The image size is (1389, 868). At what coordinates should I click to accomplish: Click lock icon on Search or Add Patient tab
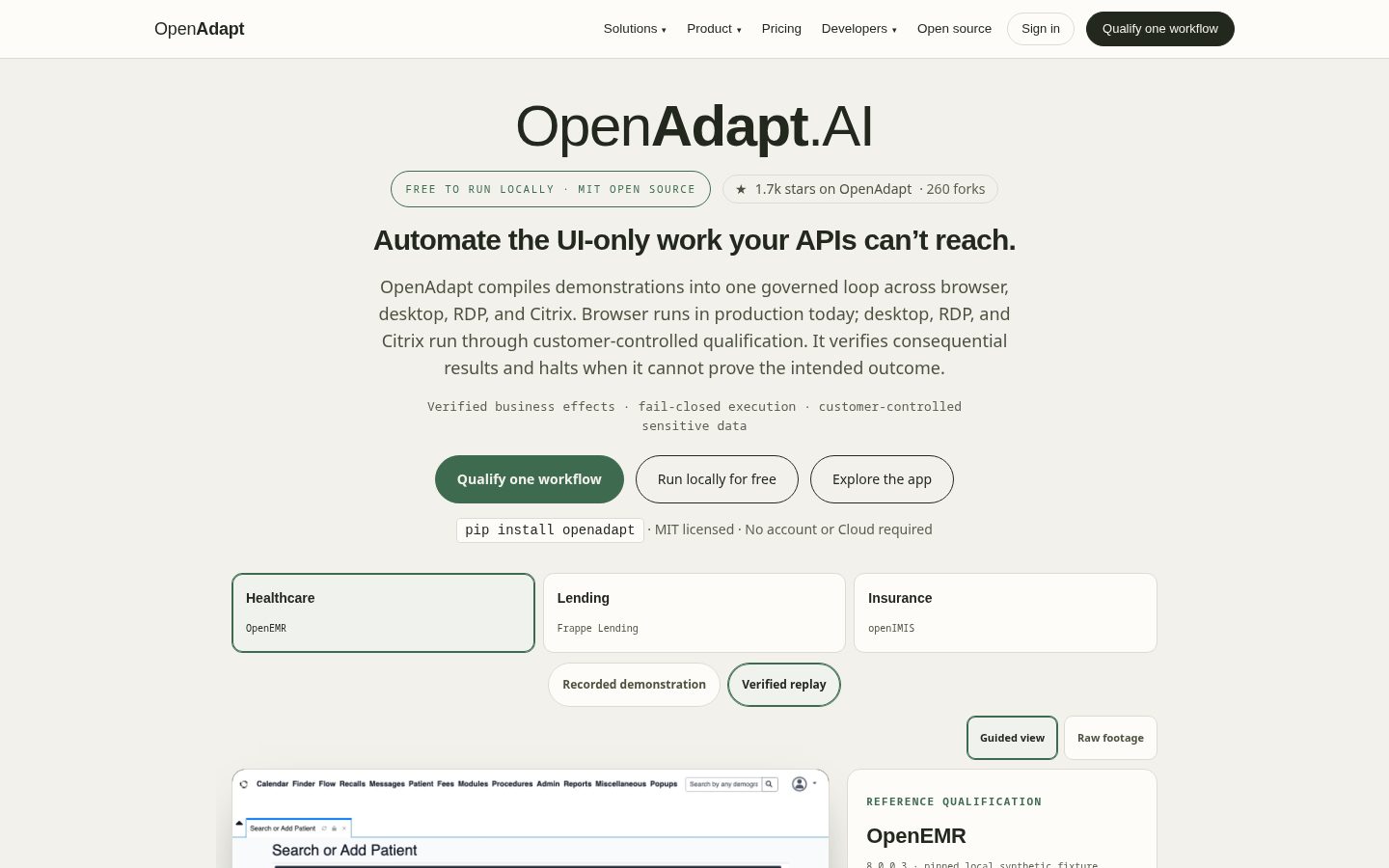pos(334,828)
